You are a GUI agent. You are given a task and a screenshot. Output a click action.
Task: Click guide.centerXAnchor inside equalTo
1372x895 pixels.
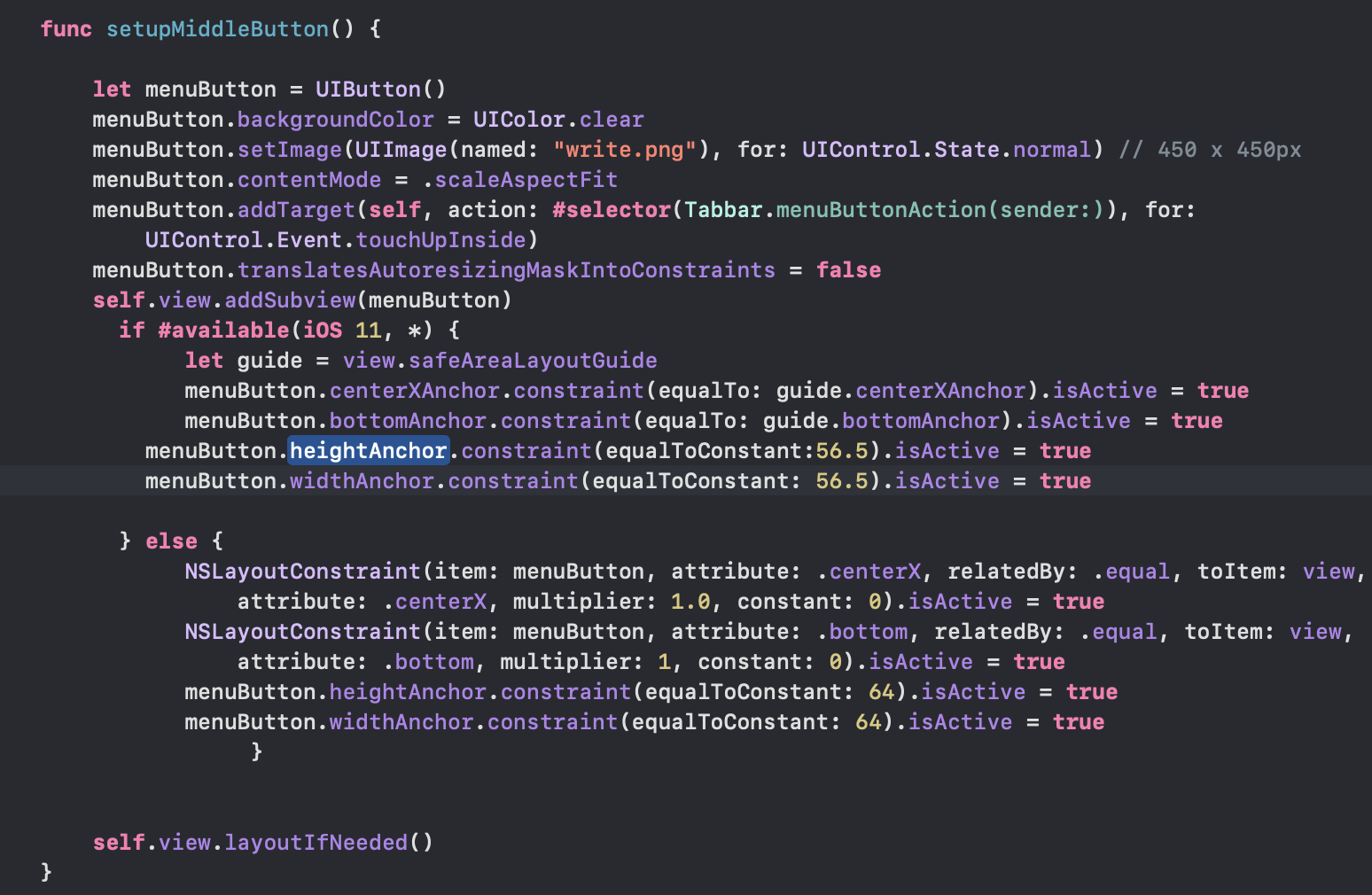[x=900, y=391]
